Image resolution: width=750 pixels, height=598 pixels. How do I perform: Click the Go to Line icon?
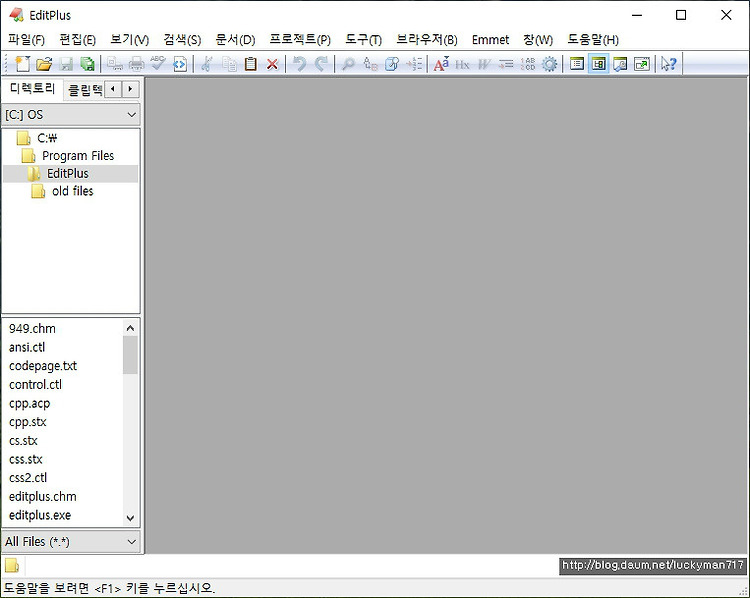[414, 64]
